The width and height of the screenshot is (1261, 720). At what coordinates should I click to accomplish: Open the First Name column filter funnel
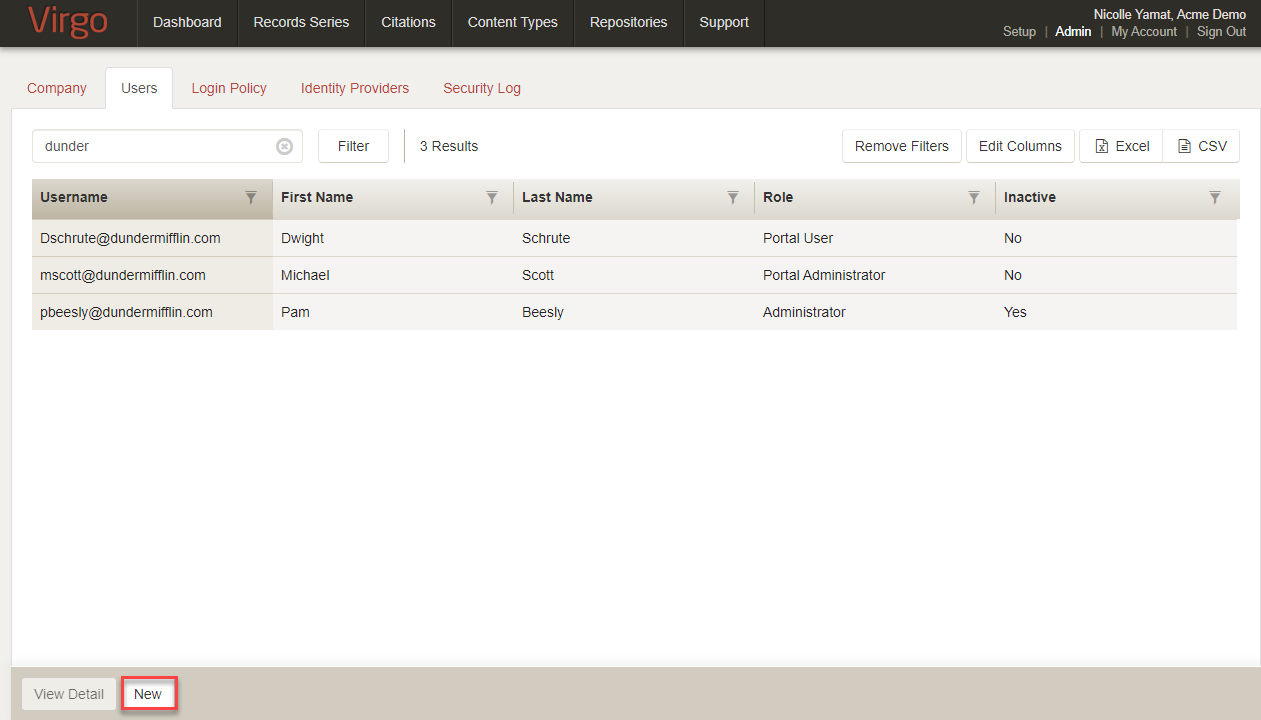click(491, 198)
